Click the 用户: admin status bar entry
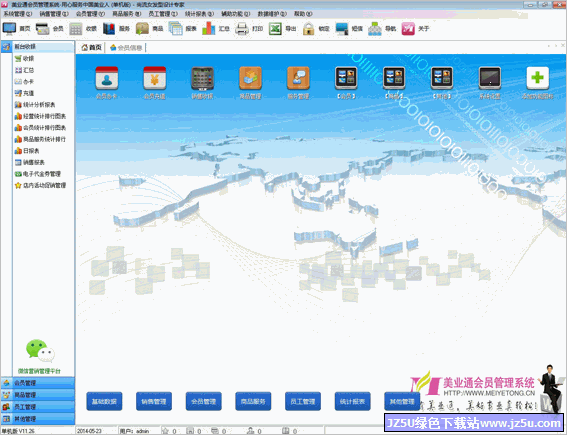Screen dimensions: 567x435 tap(134, 431)
